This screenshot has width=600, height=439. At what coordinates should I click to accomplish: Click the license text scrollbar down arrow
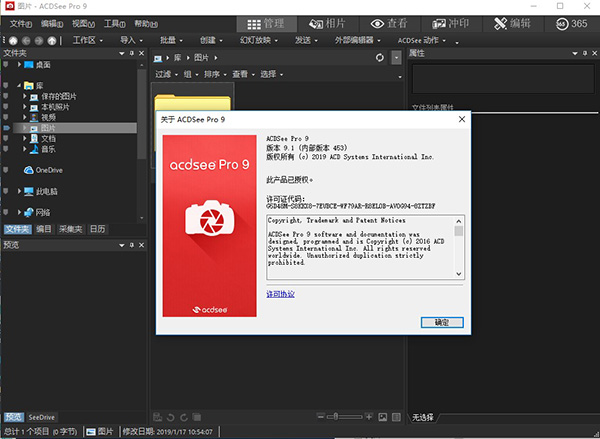tap(459, 274)
